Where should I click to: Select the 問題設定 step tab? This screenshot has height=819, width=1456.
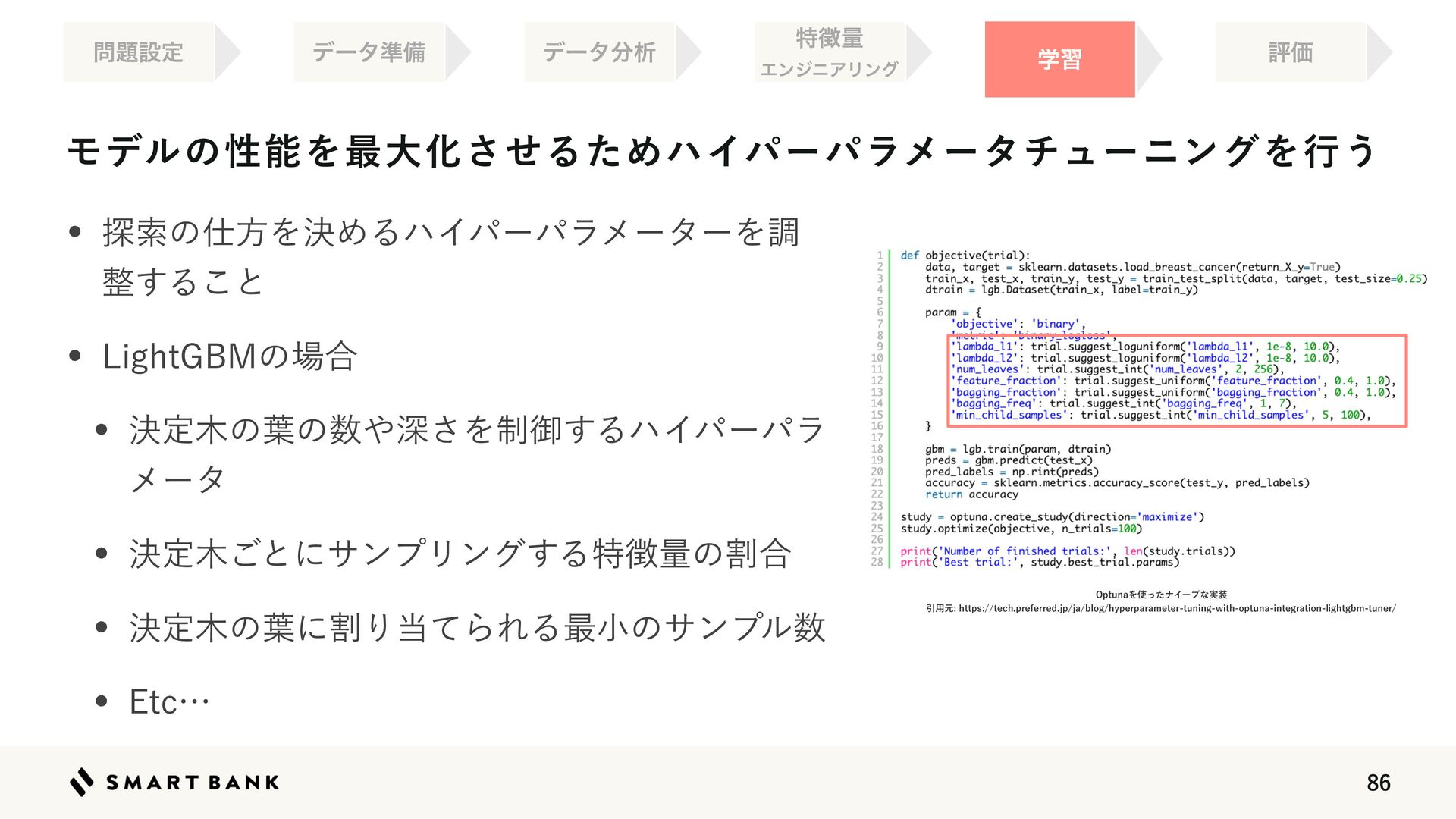[138, 52]
